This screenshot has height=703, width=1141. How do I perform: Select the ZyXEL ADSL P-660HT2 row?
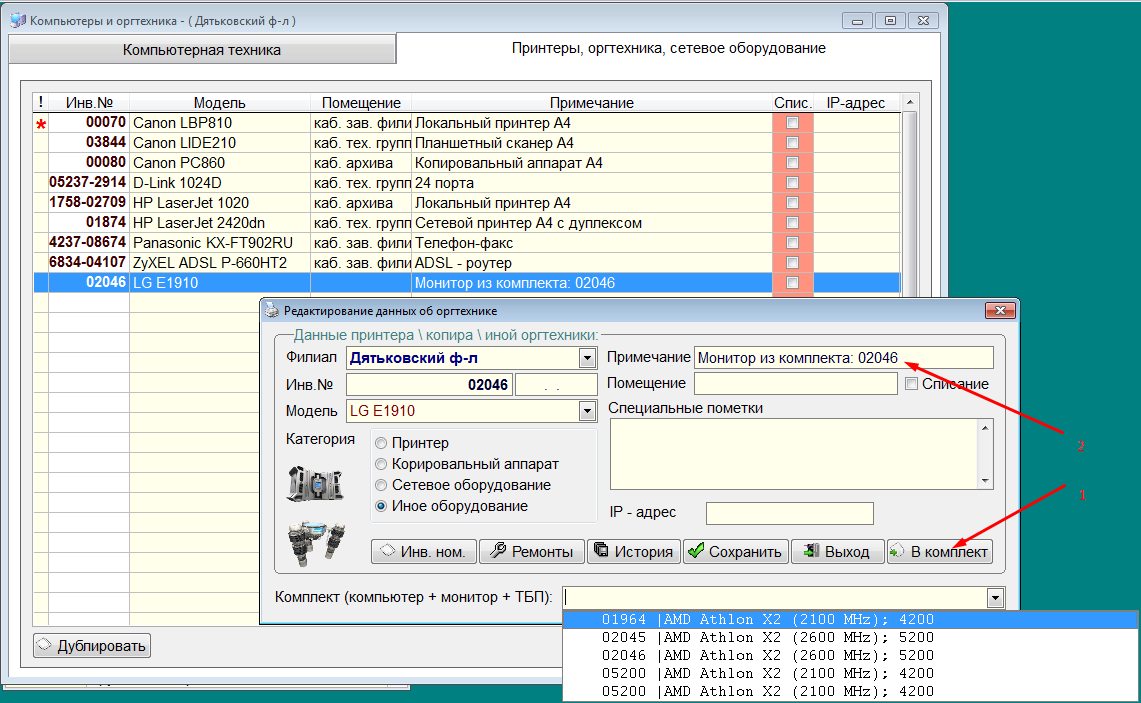466,263
